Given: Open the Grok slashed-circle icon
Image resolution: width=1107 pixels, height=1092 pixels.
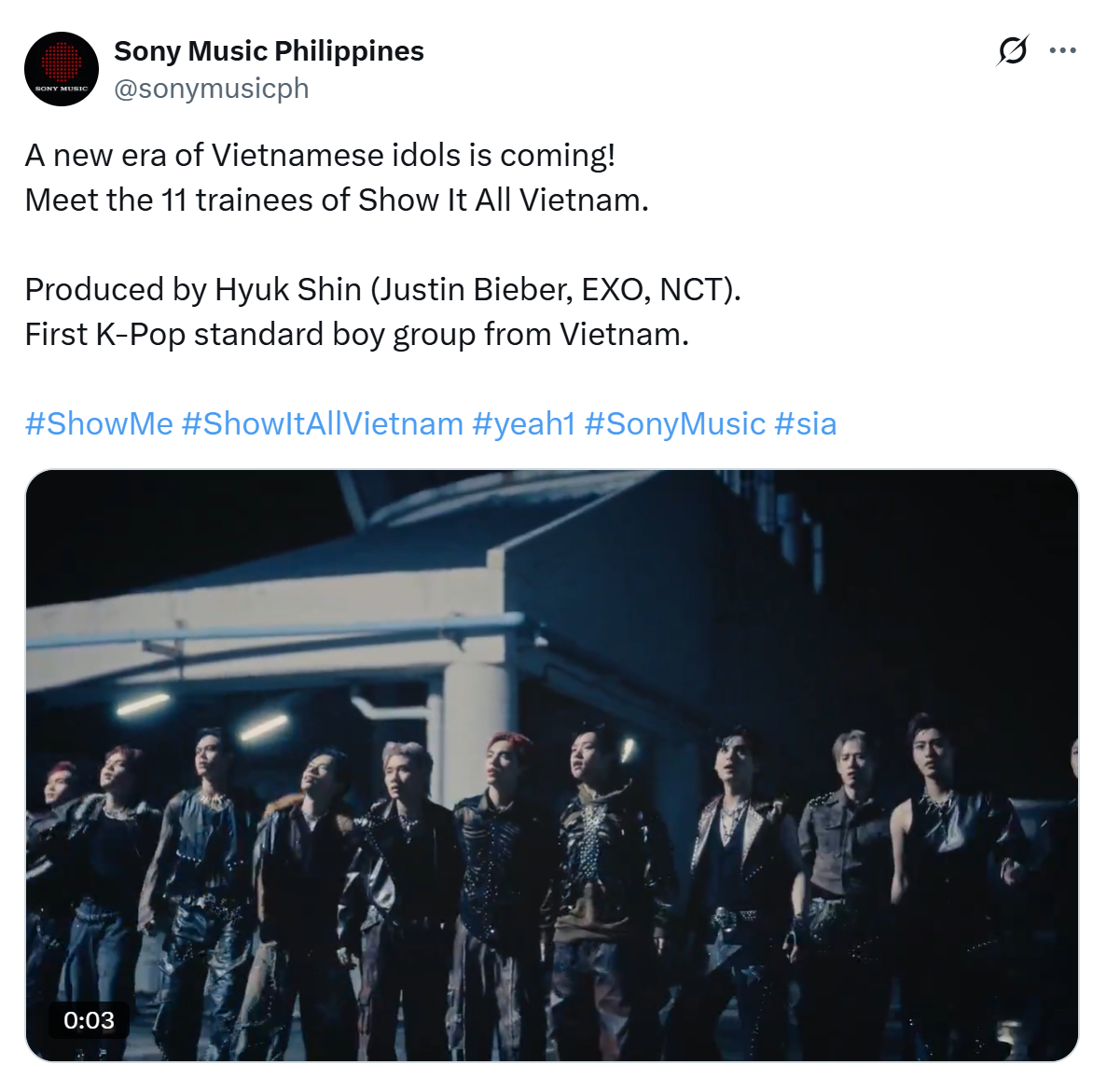Looking at the screenshot, I should tap(1013, 50).
